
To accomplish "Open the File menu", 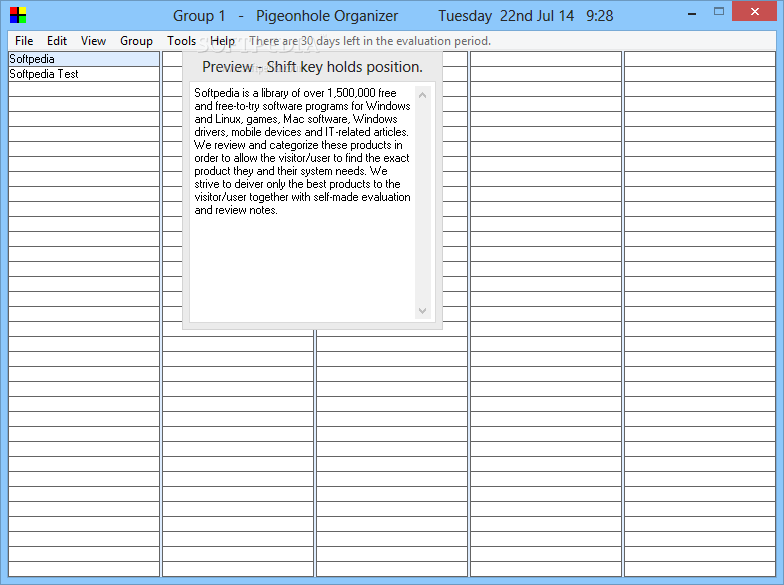I will (x=24, y=41).
